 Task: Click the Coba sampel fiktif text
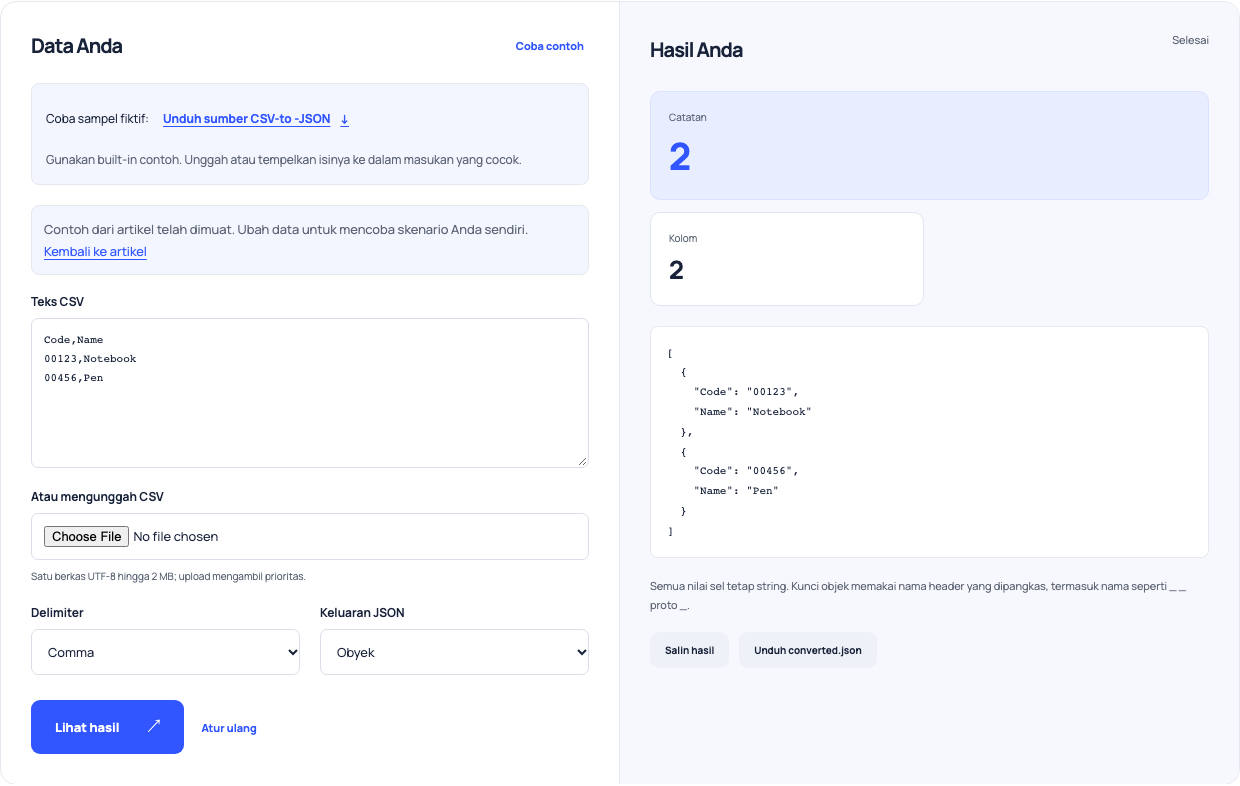tap(97, 119)
